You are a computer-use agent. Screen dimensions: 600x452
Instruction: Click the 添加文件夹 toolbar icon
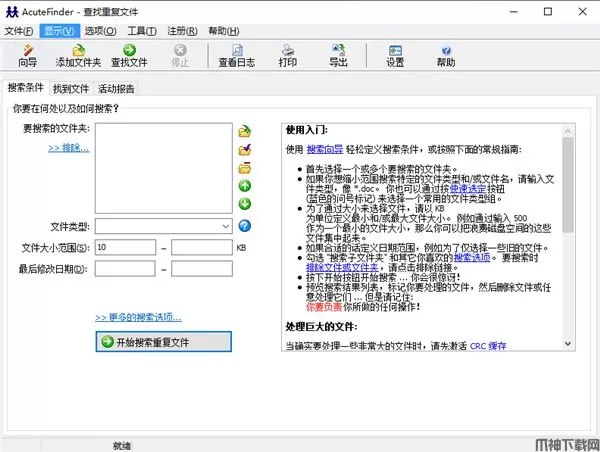coord(79,54)
